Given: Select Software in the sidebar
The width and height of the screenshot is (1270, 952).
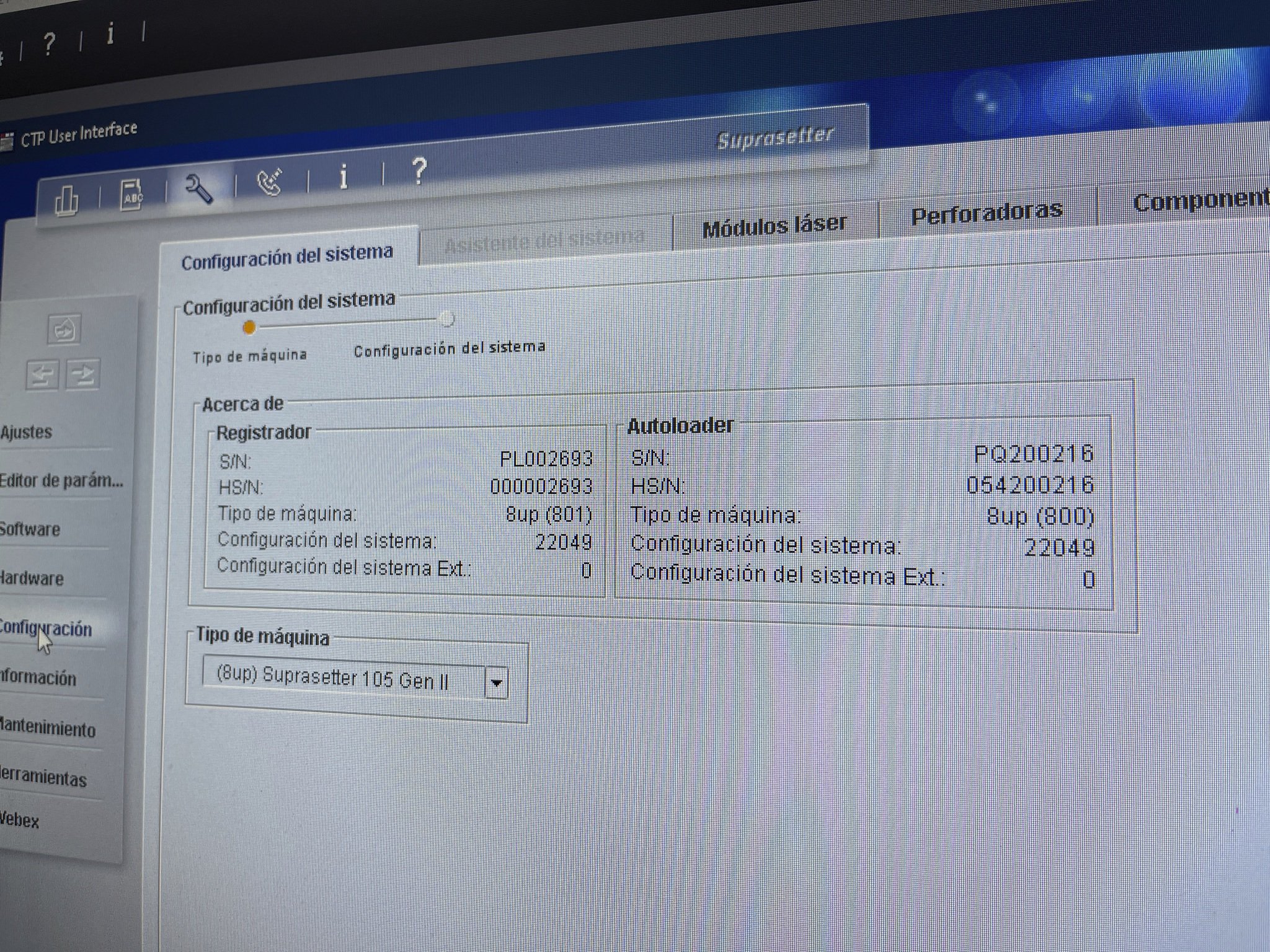Looking at the screenshot, I should [31, 529].
